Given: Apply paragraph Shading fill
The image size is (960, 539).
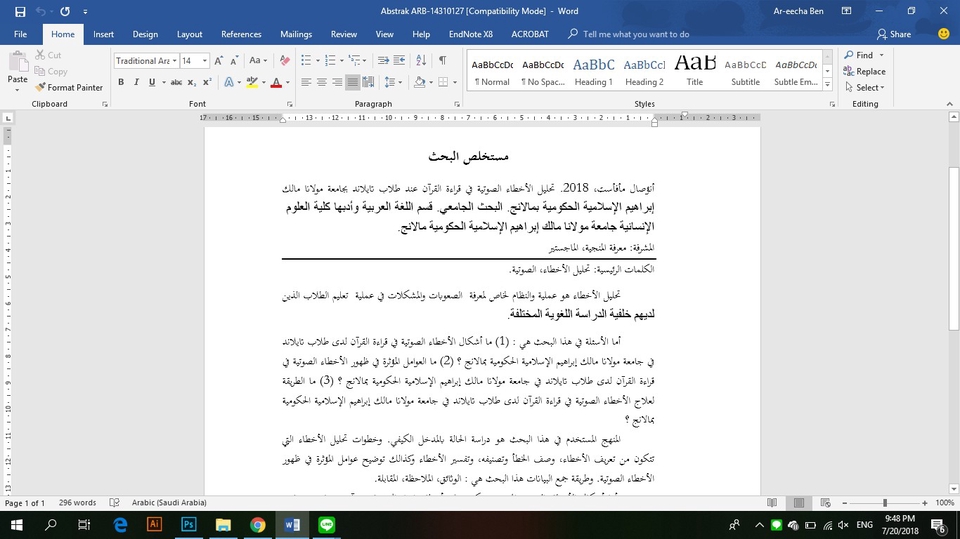Looking at the screenshot, I should (x=419, y=82).
